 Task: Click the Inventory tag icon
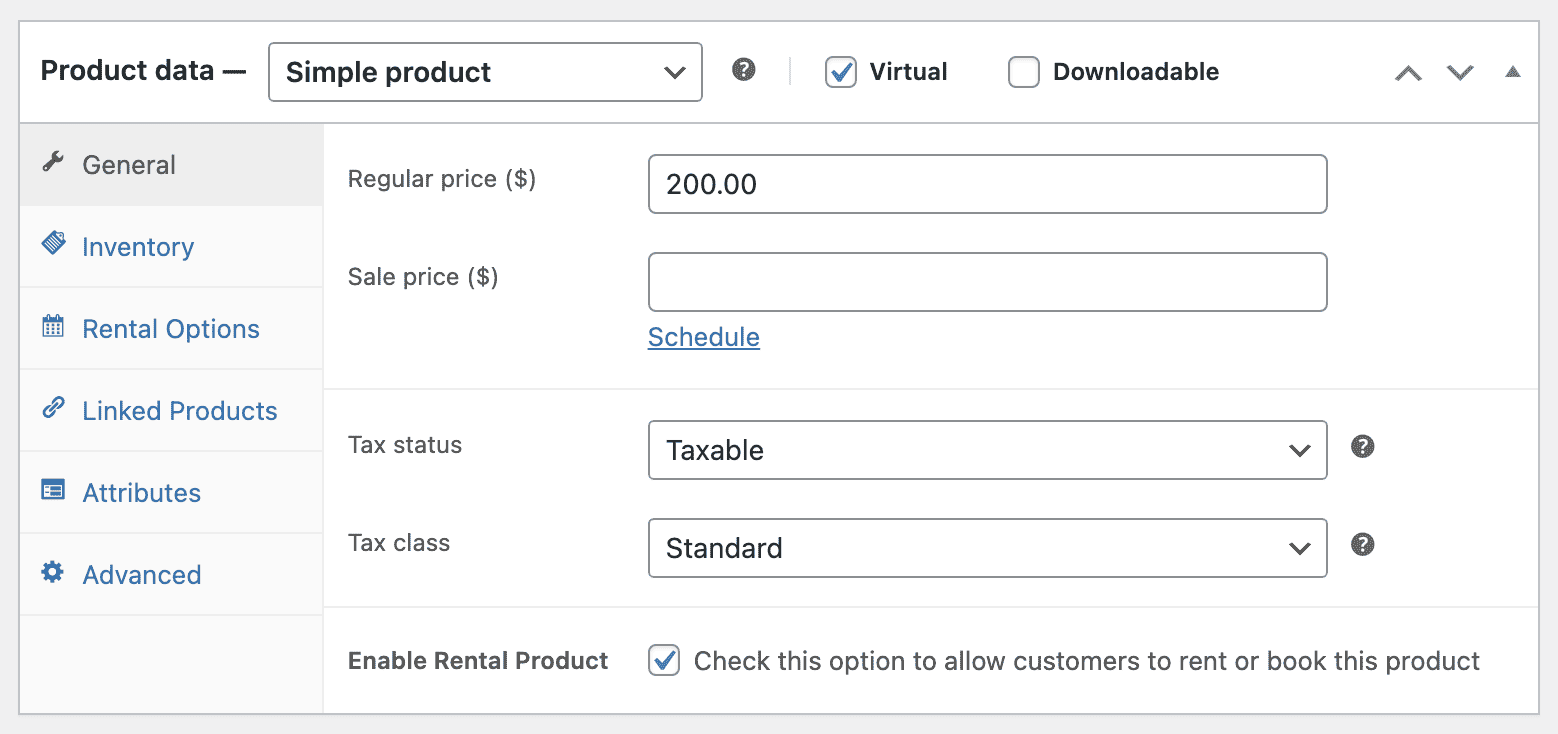(x=52, y=244)
